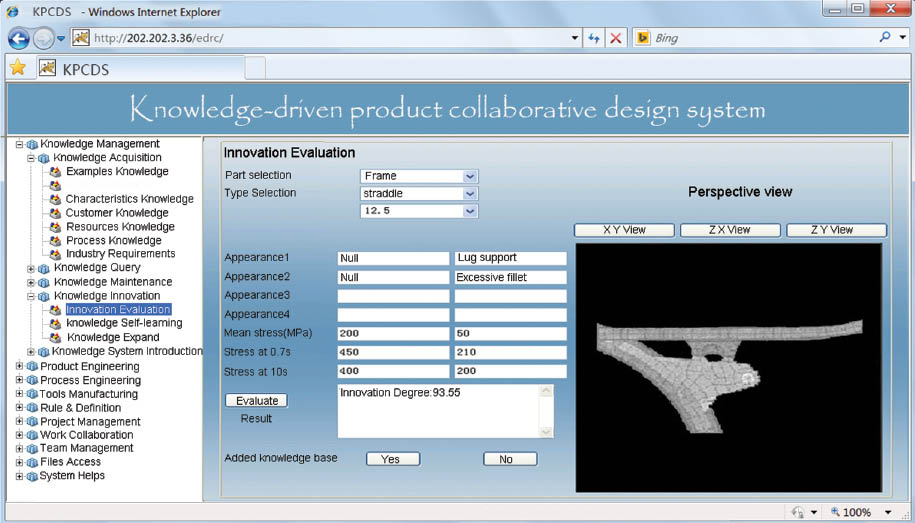Image resolution: width=915 pixels, height=523 pixels.
Task: Click the browser Back arrow button
Action: (x=19, y=38)
